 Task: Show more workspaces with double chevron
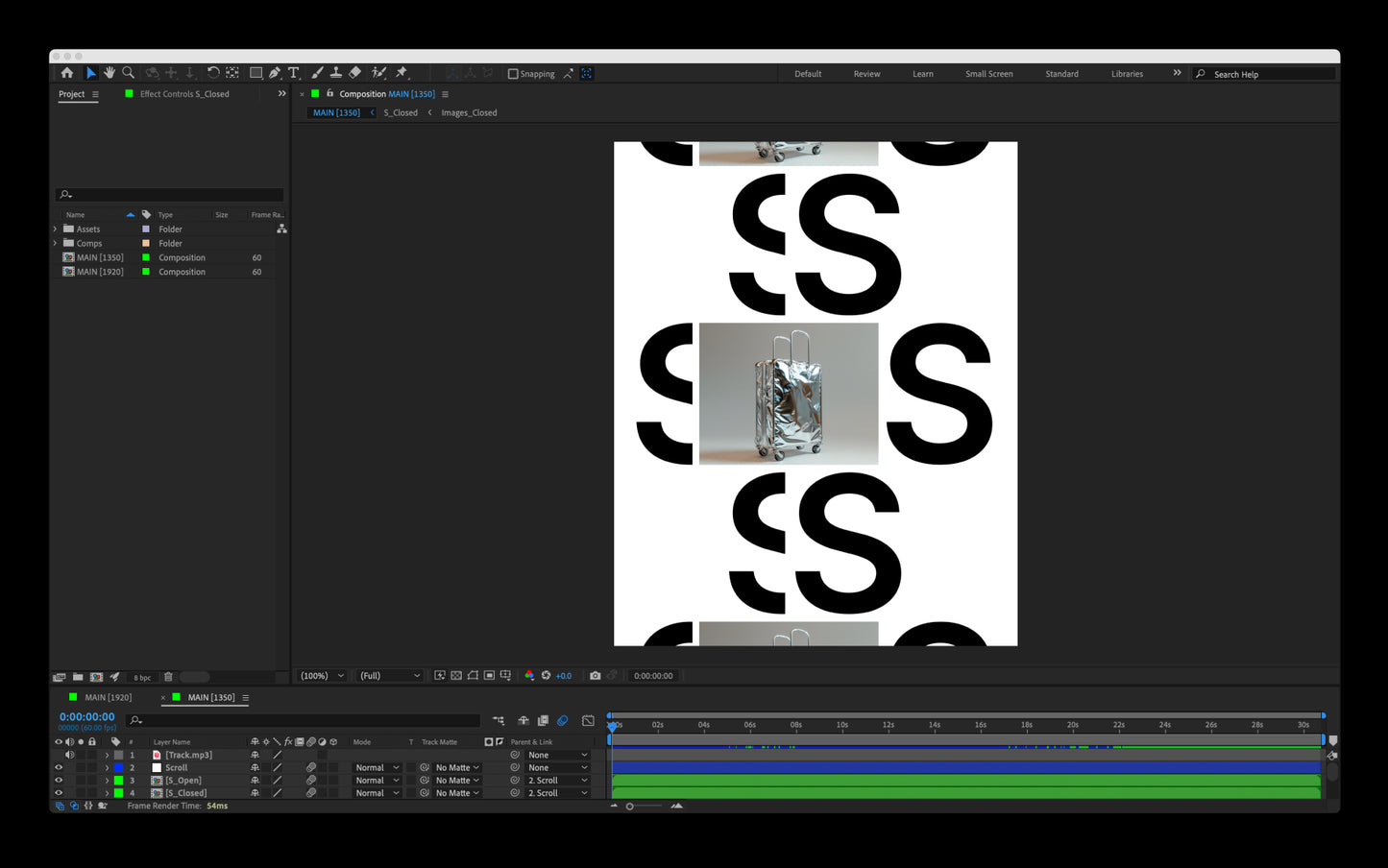coord(1177,73)
